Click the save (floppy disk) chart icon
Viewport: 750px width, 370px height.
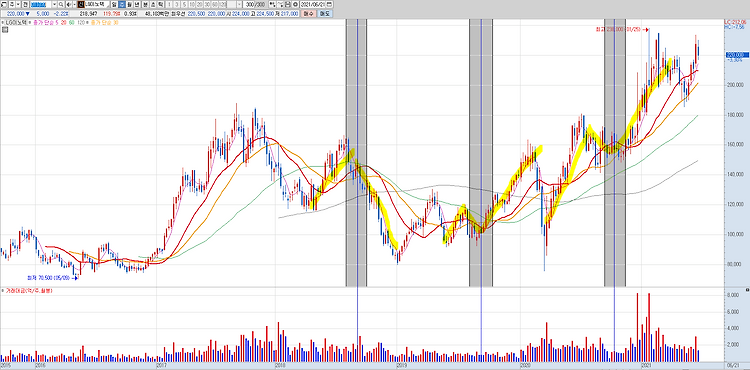pos(288,4)
